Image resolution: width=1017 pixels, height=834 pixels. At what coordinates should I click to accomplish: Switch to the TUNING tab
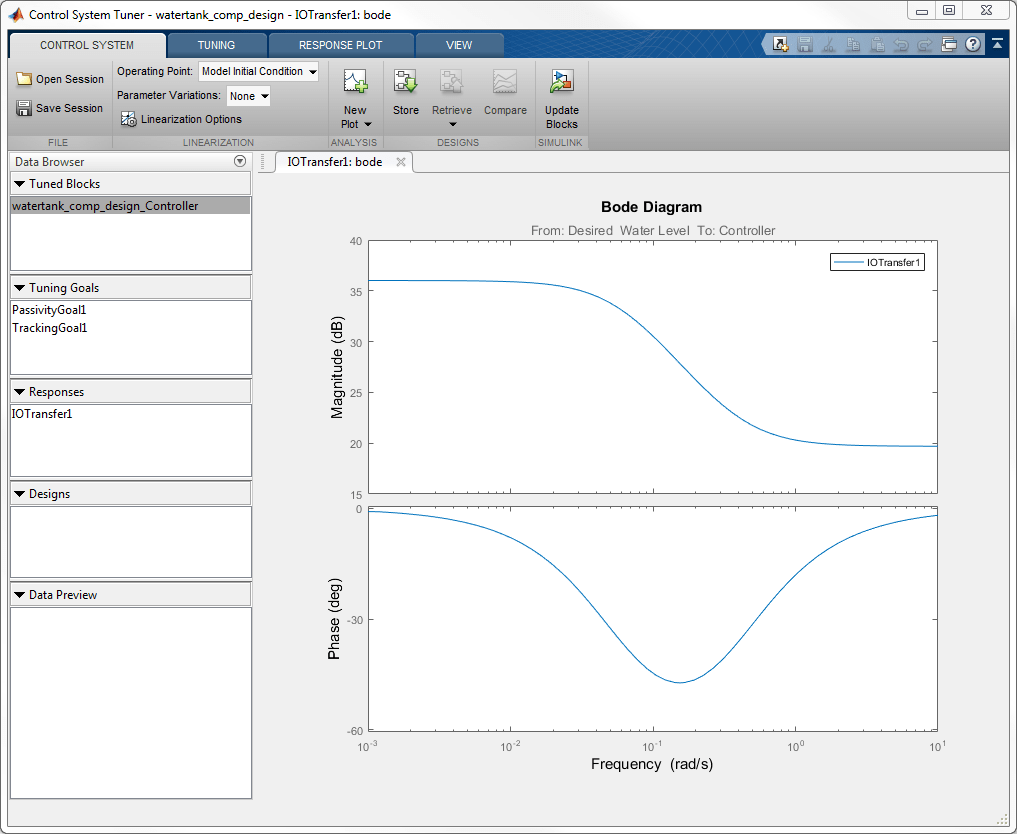[x=217, y=45]
